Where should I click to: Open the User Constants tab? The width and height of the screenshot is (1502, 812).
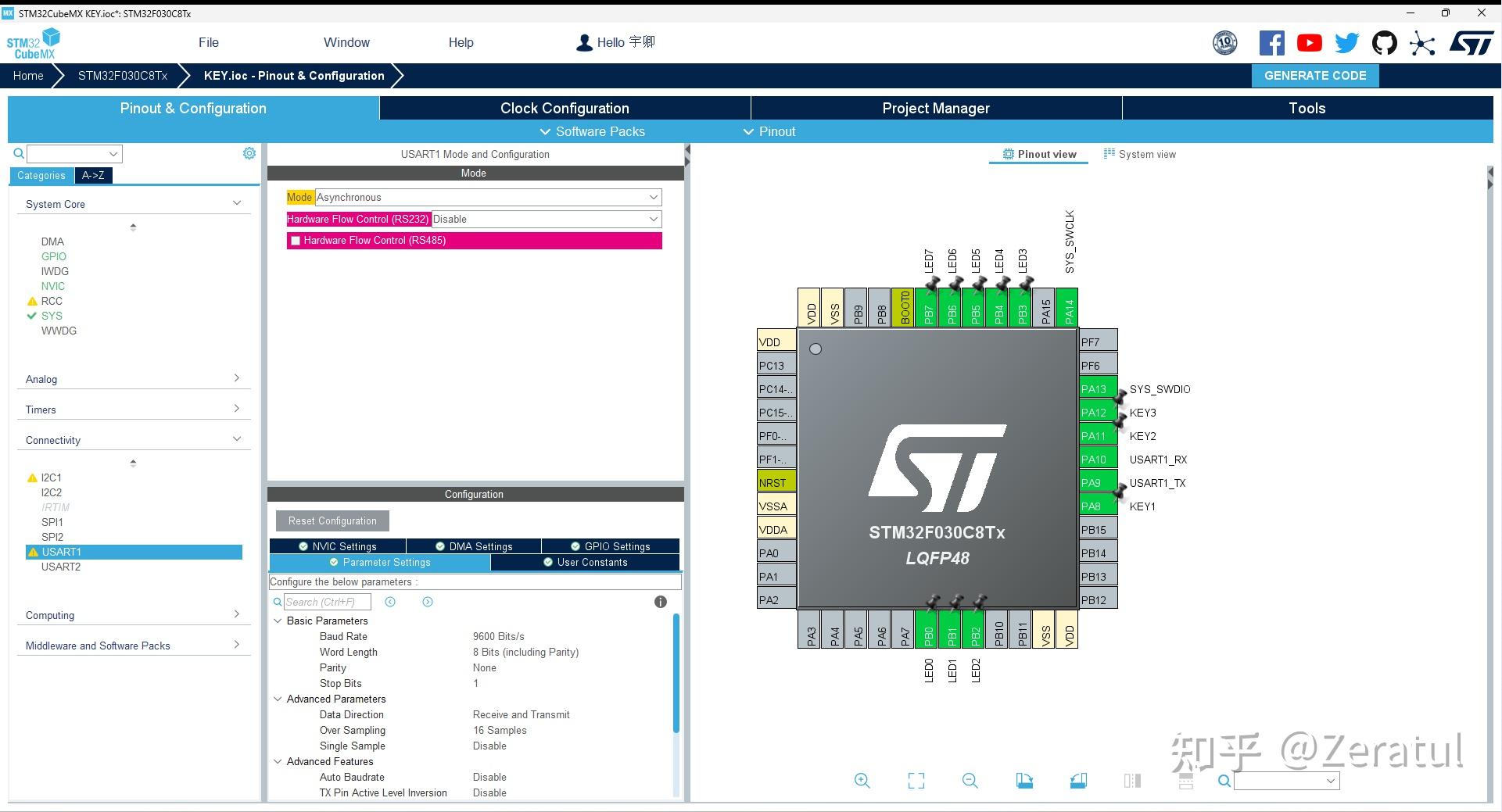pos(586,562)
